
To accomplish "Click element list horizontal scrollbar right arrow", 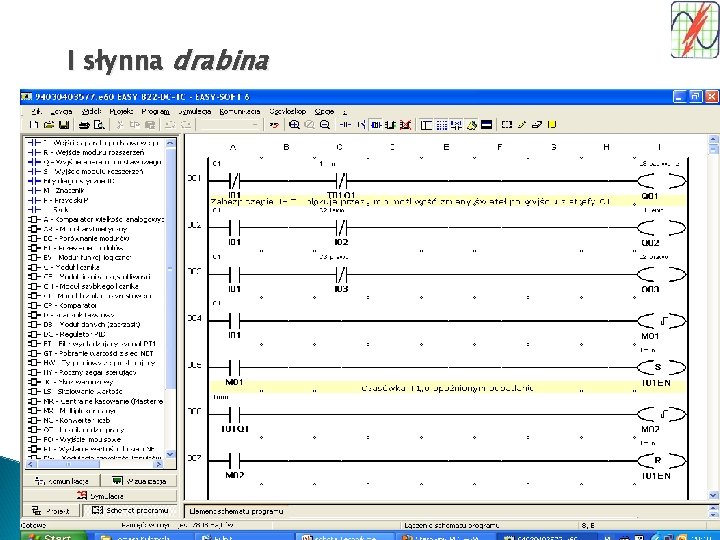I will coord(159,464).
